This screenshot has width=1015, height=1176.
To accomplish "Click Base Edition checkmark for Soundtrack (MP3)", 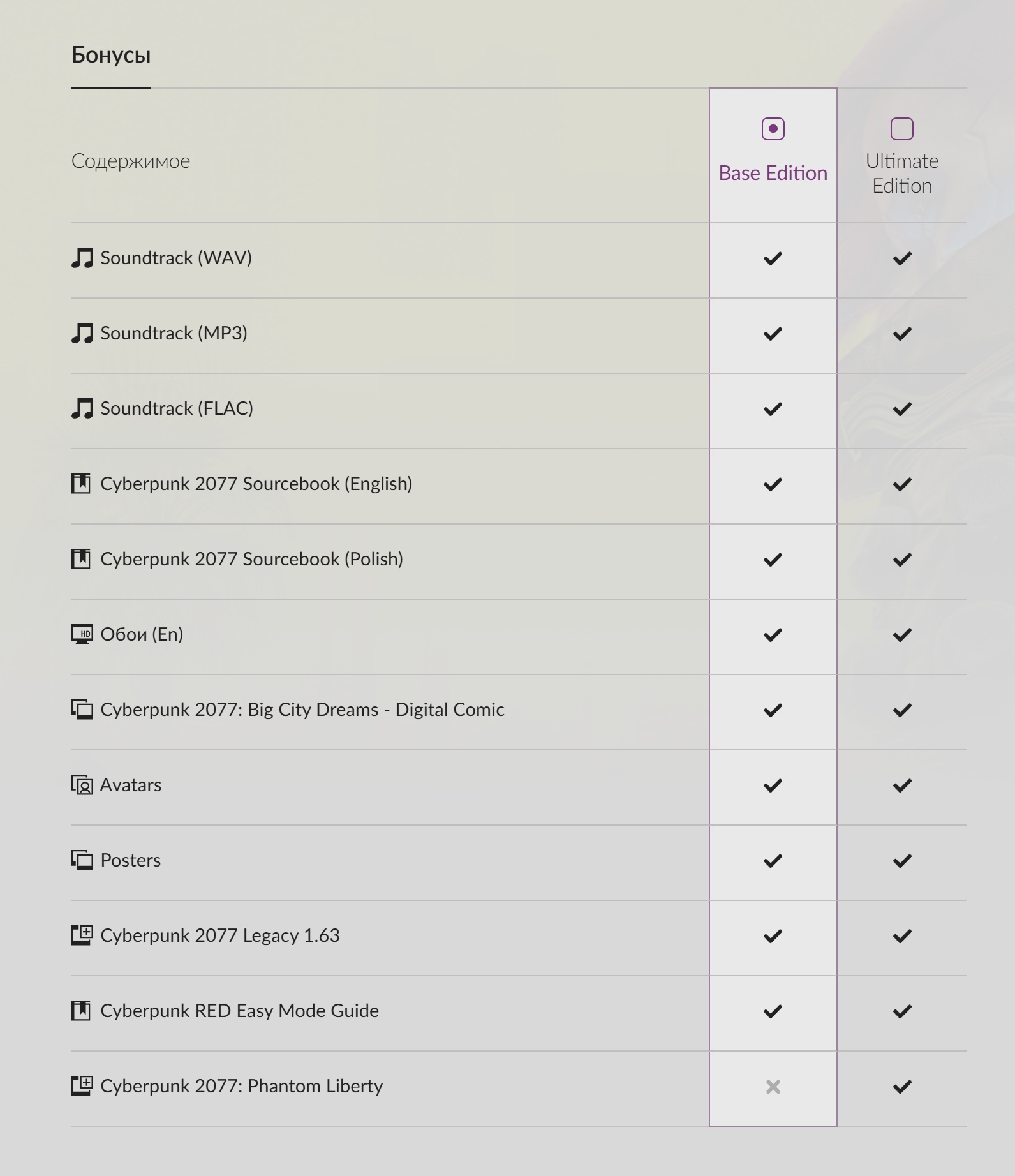I will (773, 334).
